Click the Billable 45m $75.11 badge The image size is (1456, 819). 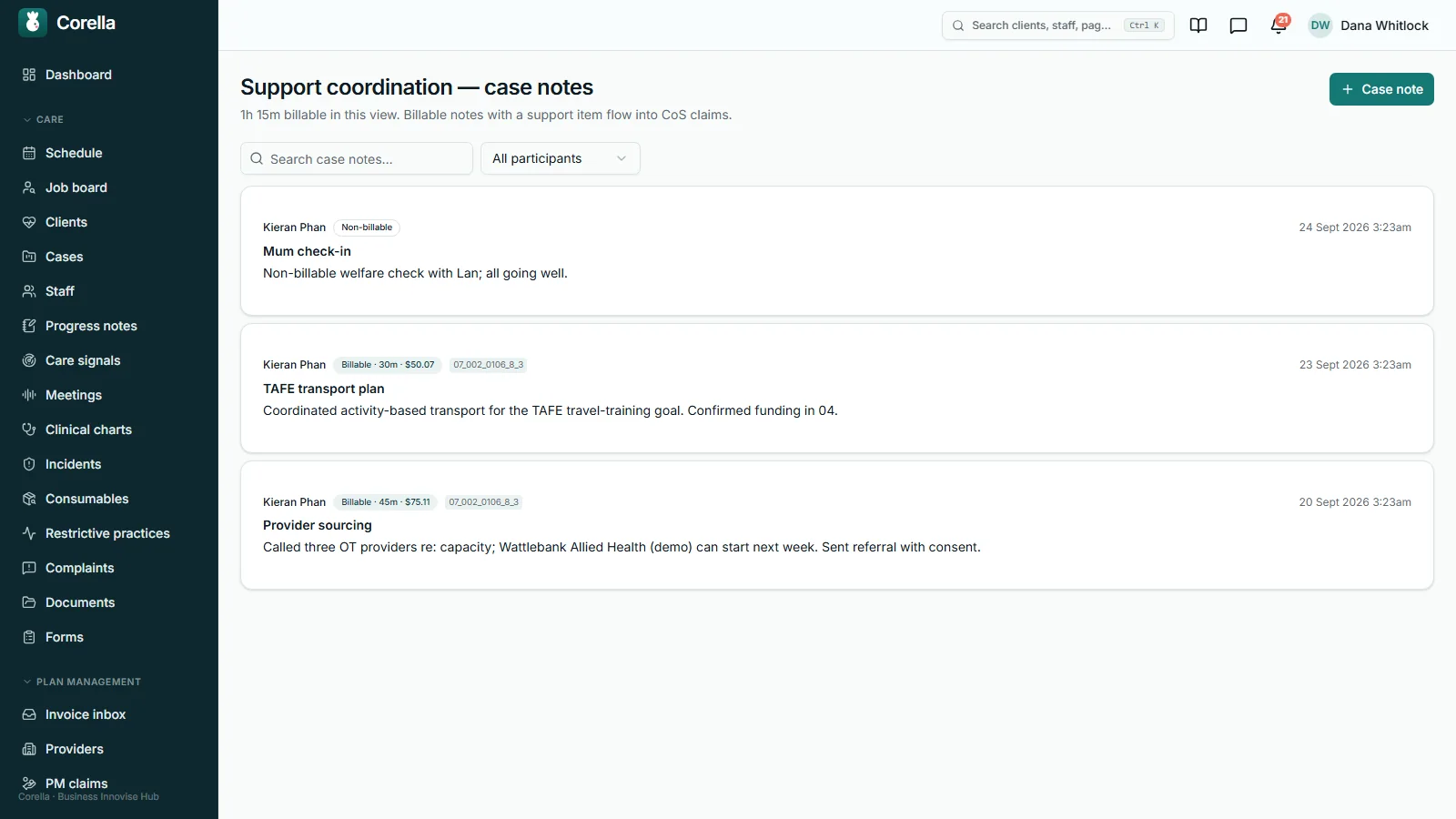(x=386, y=502)
